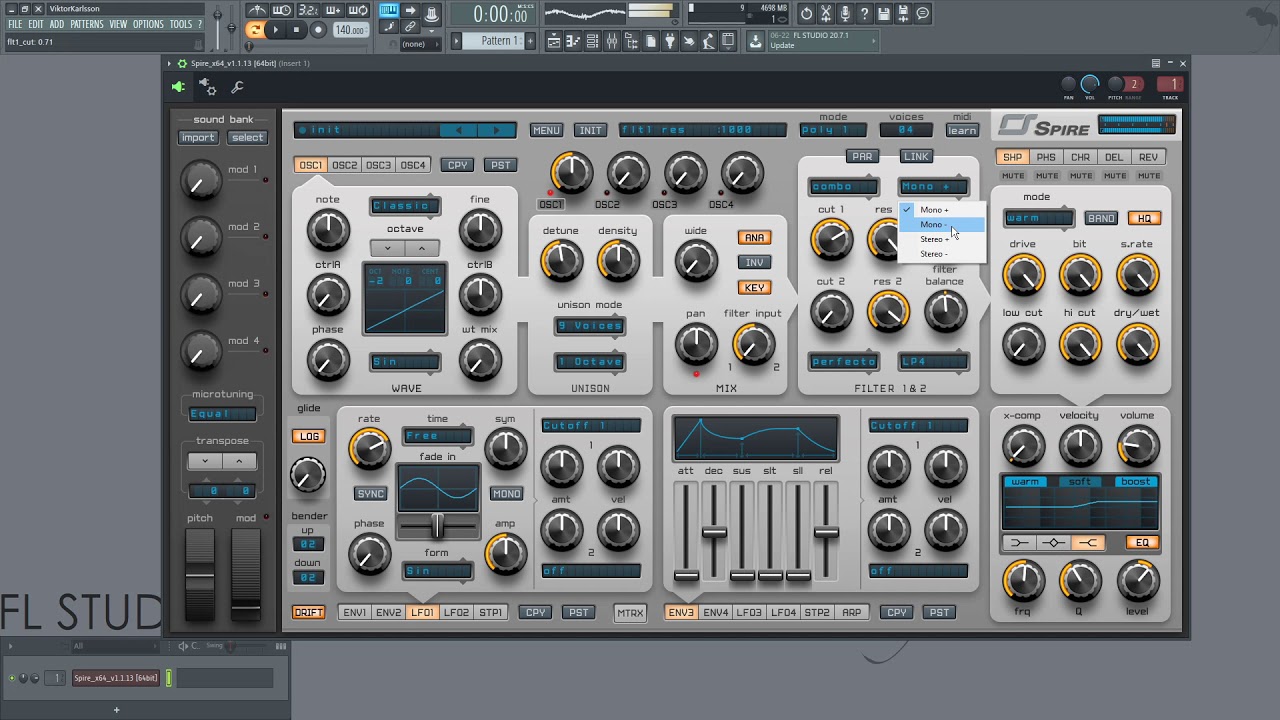This screenshot has height=720, width=1280.
Task: Open the plug-and-gear detailed settings icon
Action: (208, 88)
